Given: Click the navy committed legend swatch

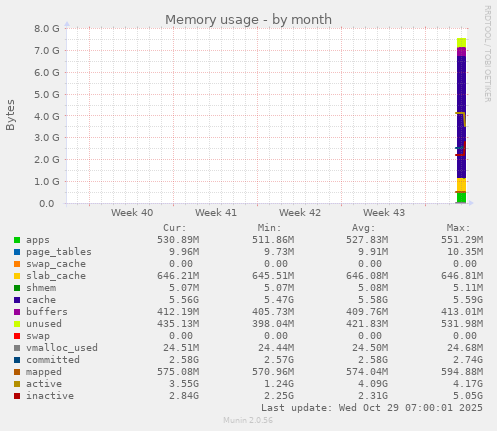Looking at the screenshot, I should [17, 360].
